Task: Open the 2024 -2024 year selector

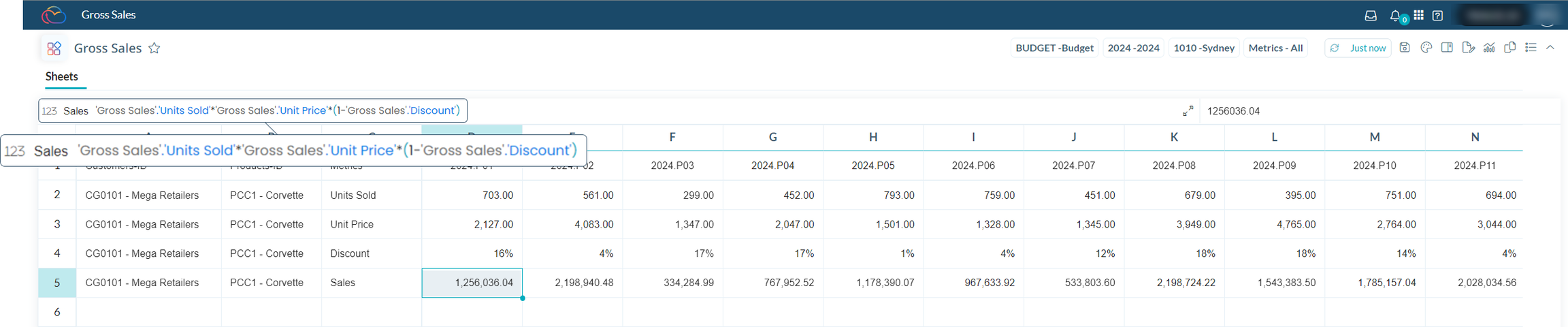Action: [1133, 48]
